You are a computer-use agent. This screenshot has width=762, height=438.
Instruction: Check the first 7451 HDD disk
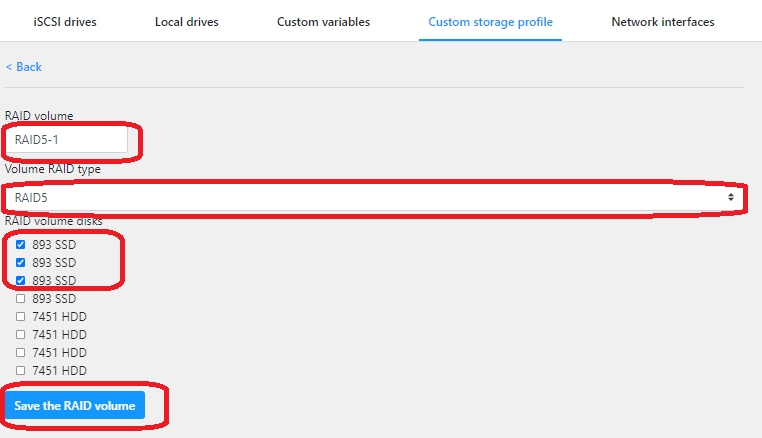[21, 316]
